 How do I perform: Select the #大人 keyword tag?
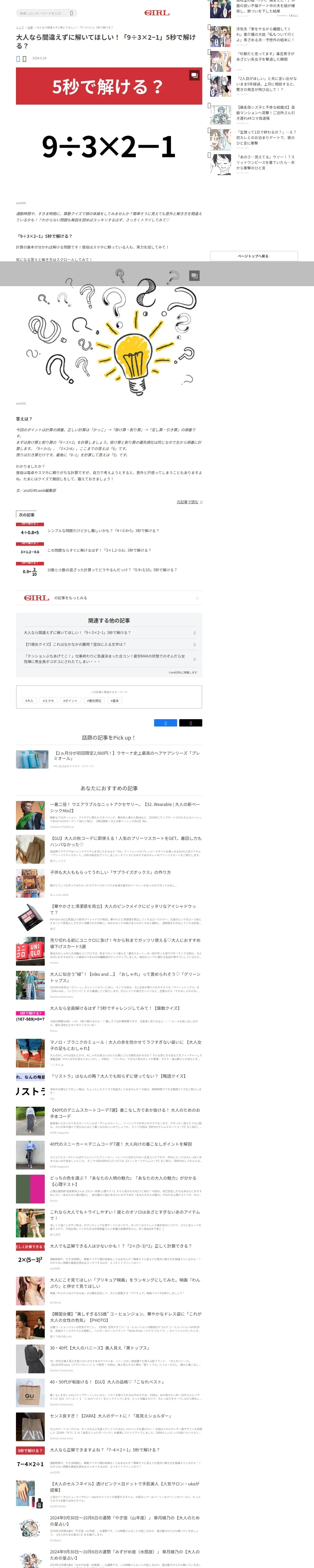[29, 701]
